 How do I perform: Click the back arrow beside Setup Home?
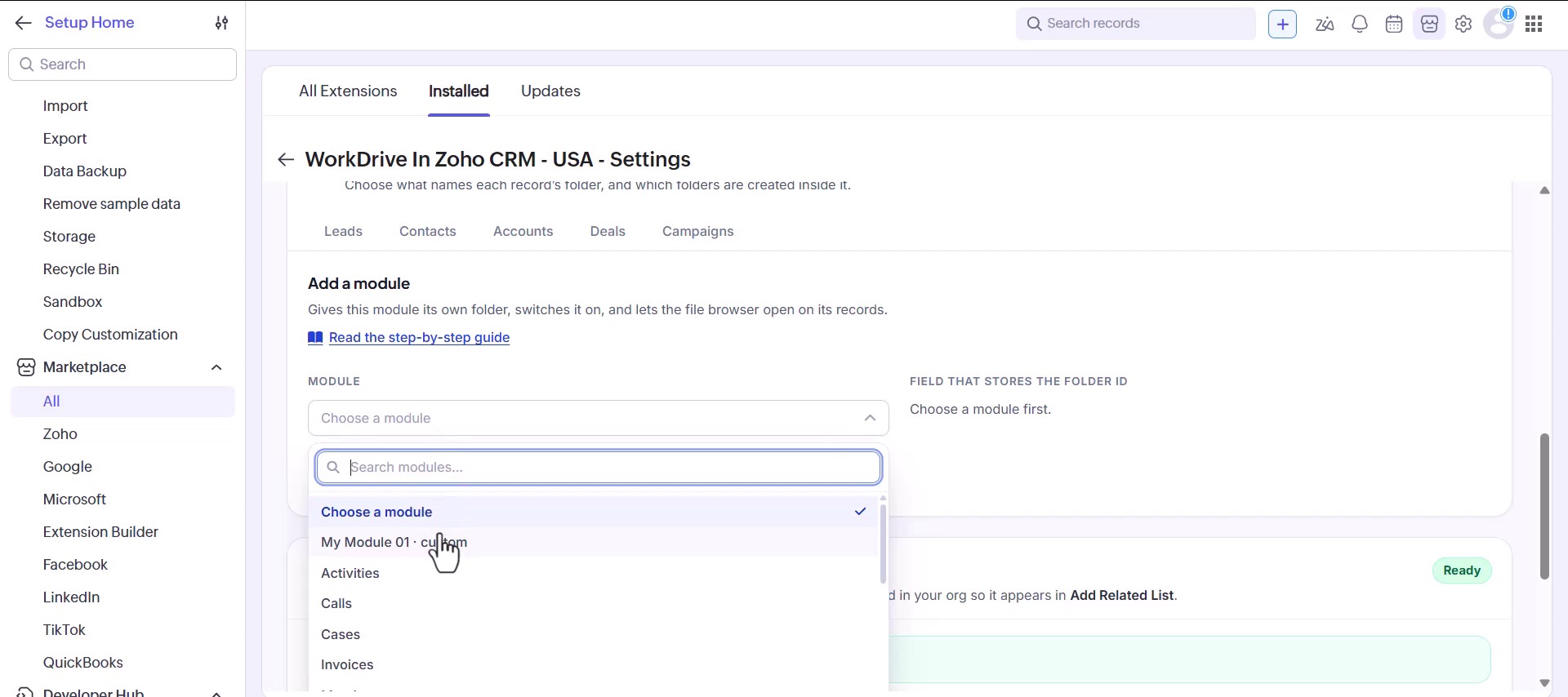click(23, 23)
